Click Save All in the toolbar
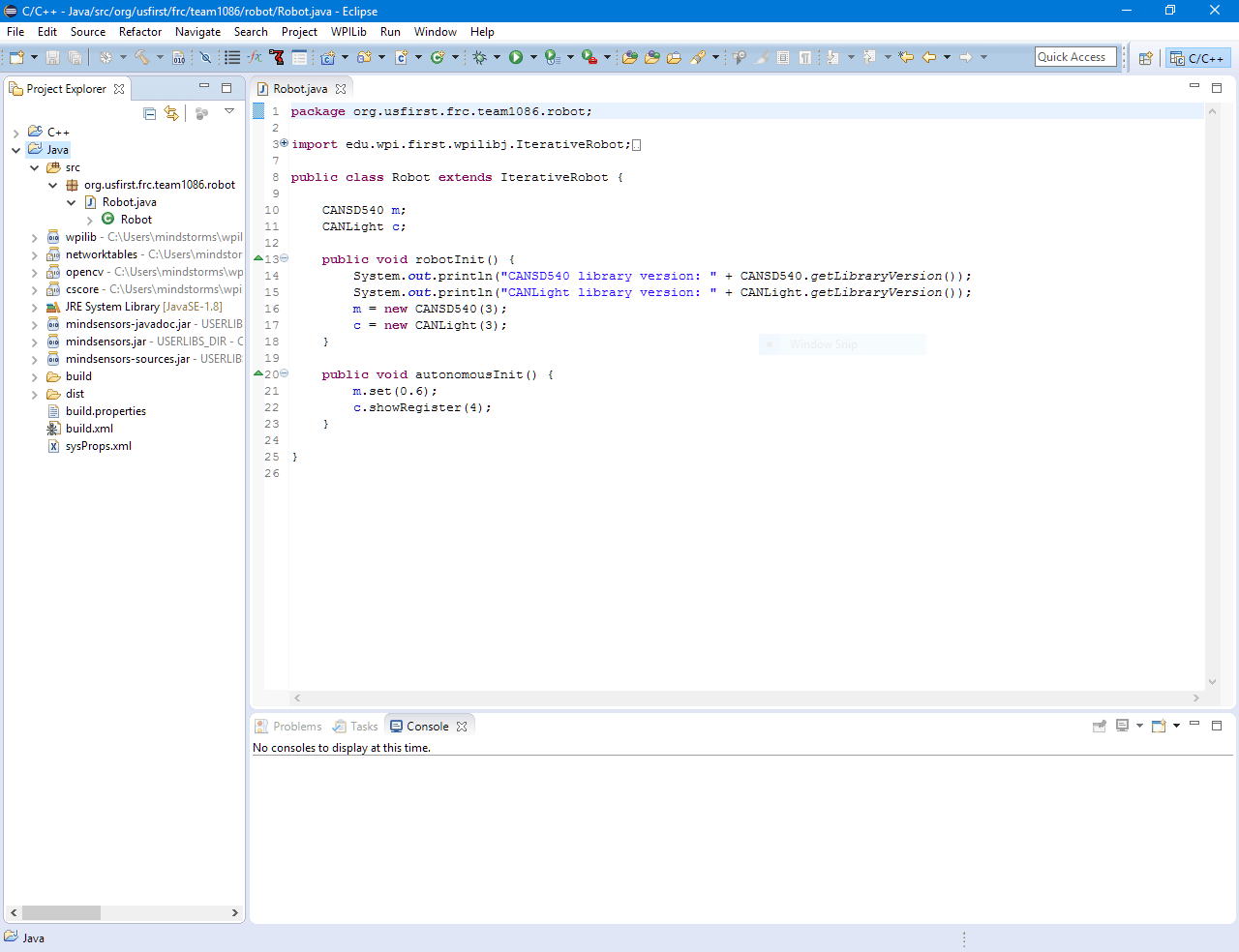This screenshot has width=1239, height=952. point(75,57)
